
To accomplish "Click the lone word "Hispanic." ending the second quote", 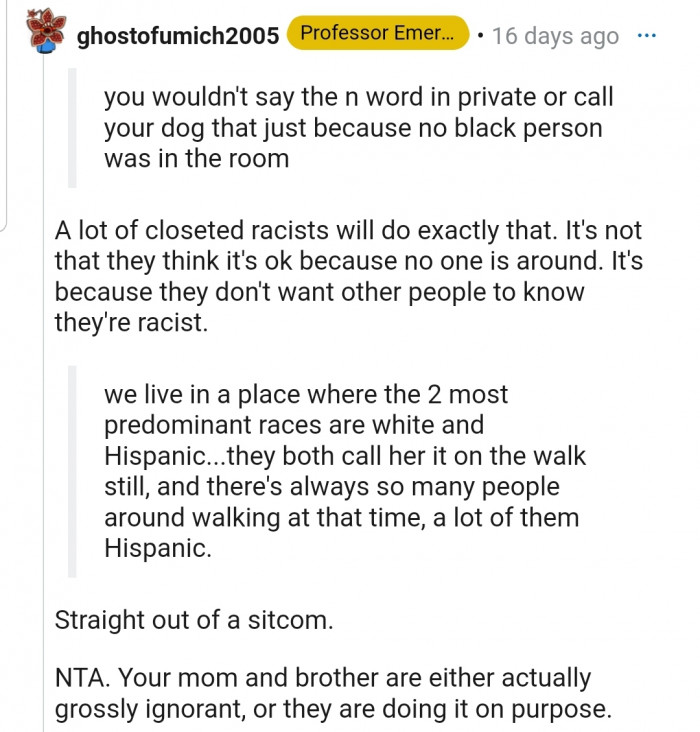I will [158, 548].
